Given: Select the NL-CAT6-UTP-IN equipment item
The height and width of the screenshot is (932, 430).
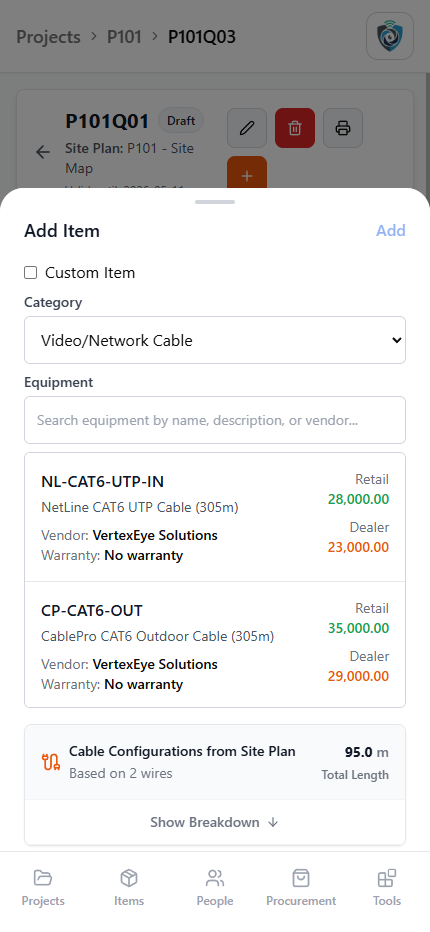Looking at the screenshot, I should pos(215,517).
